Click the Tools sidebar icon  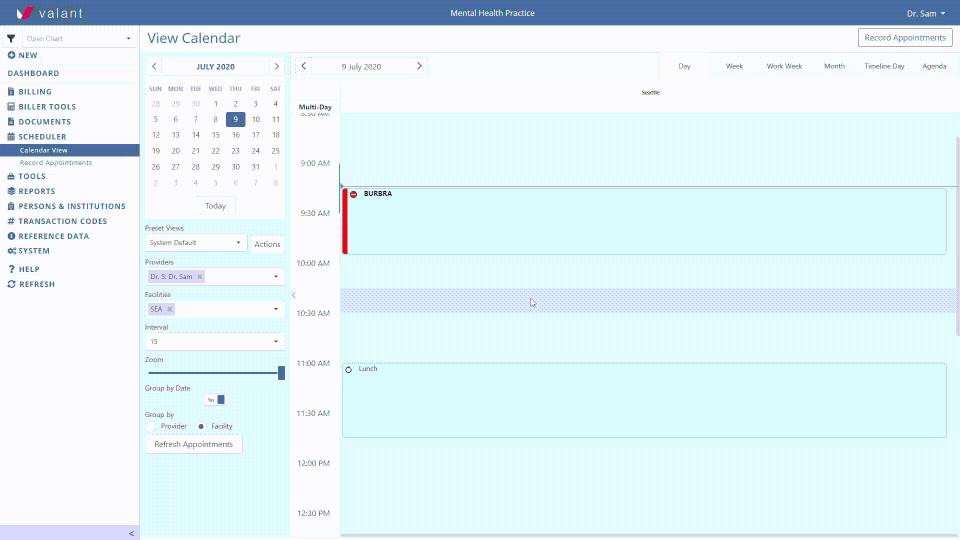tap(11, 176)
